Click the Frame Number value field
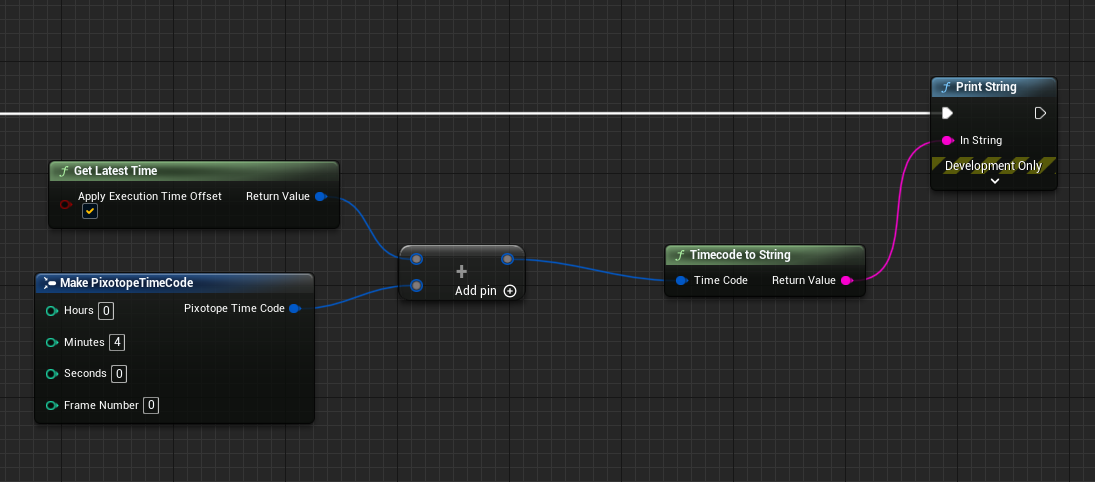This screenshot has height=482, width=1095. [x=151, y=405]
